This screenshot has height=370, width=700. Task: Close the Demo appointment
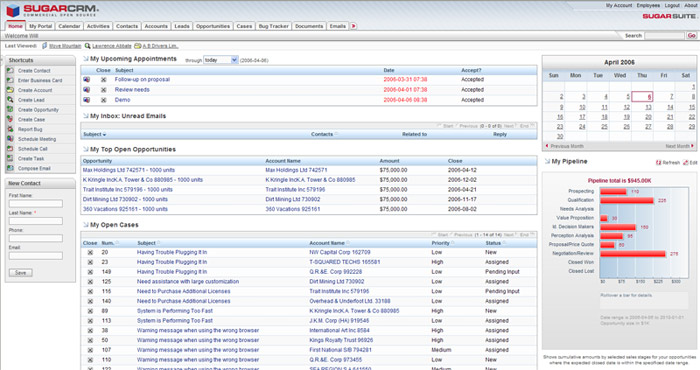pyautogui.click(x=103, y=100)
